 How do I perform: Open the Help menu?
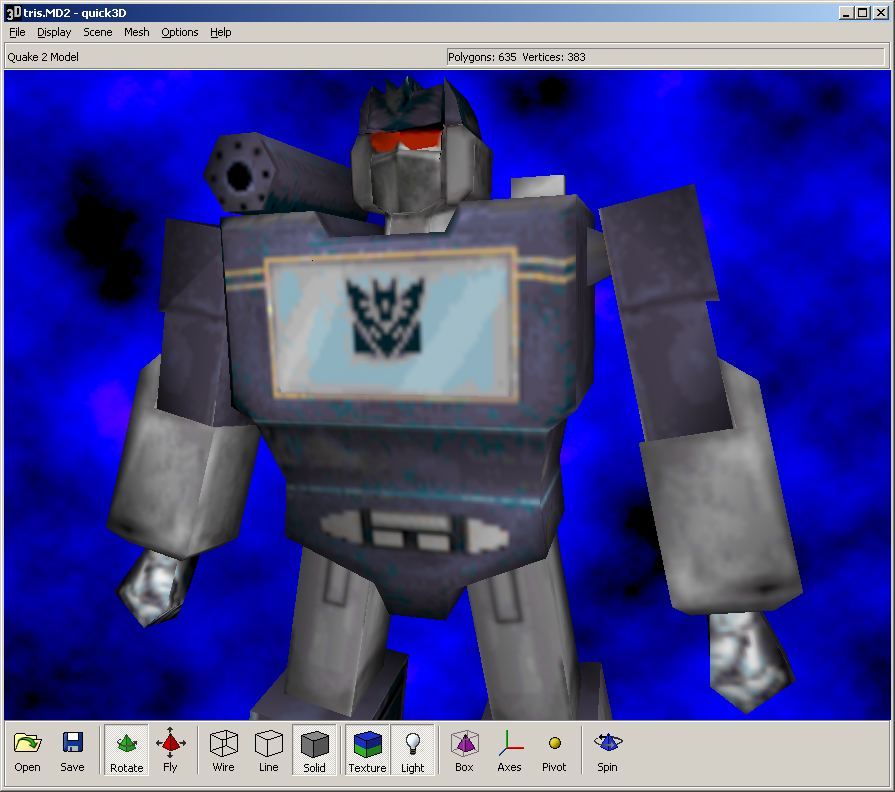click(221, 32)
